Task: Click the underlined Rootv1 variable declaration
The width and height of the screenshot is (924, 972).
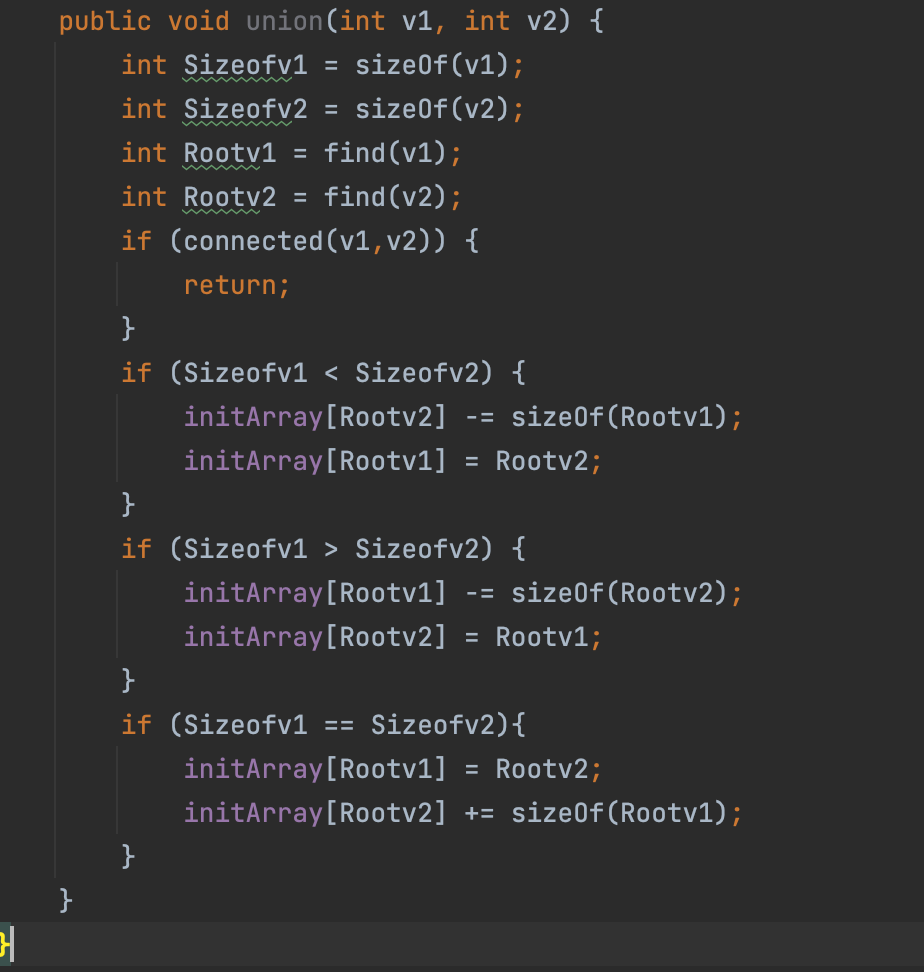Action: [x=229, y=153]
